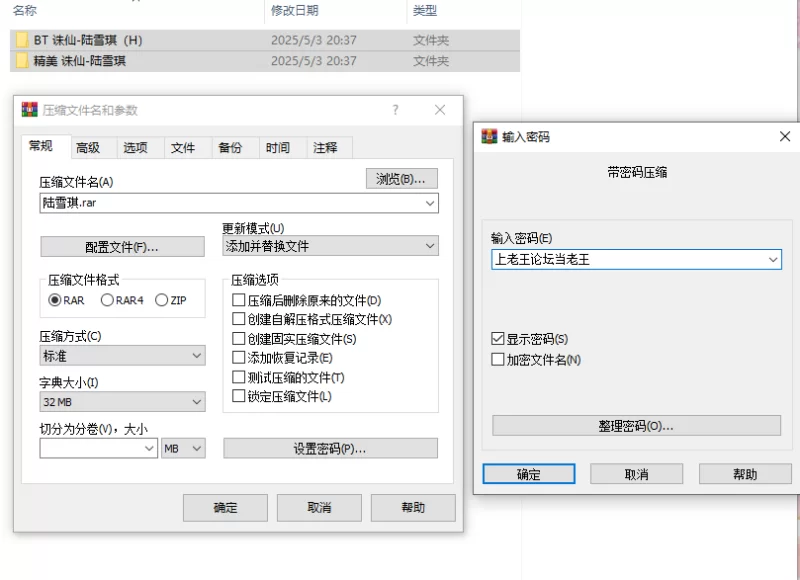Screen dimensions: 800x580
Task: Open the 压缩方式 标准 dropdown
Action: click(x=122, y=356)
